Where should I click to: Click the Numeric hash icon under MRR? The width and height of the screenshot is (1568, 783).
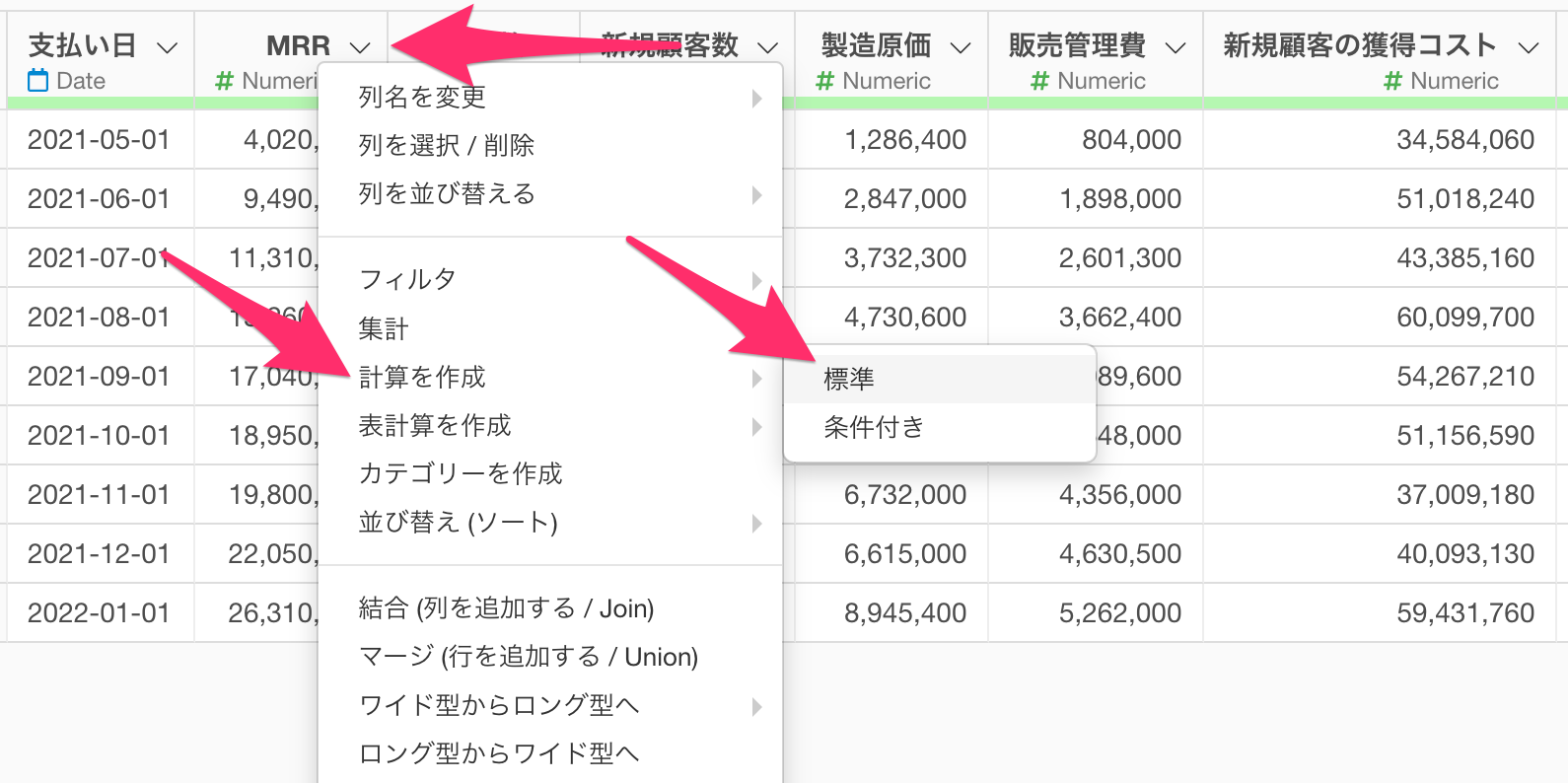coord(225,81)
